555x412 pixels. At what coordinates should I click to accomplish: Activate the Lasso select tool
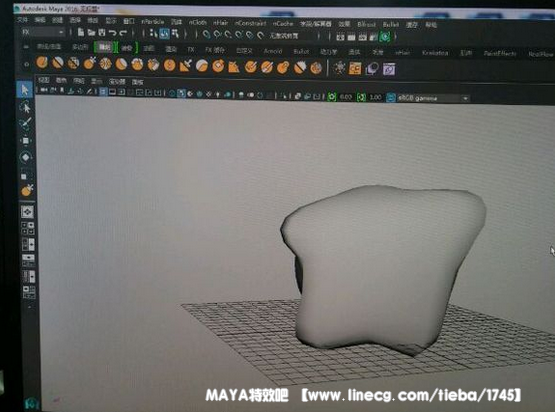[25, 107]
